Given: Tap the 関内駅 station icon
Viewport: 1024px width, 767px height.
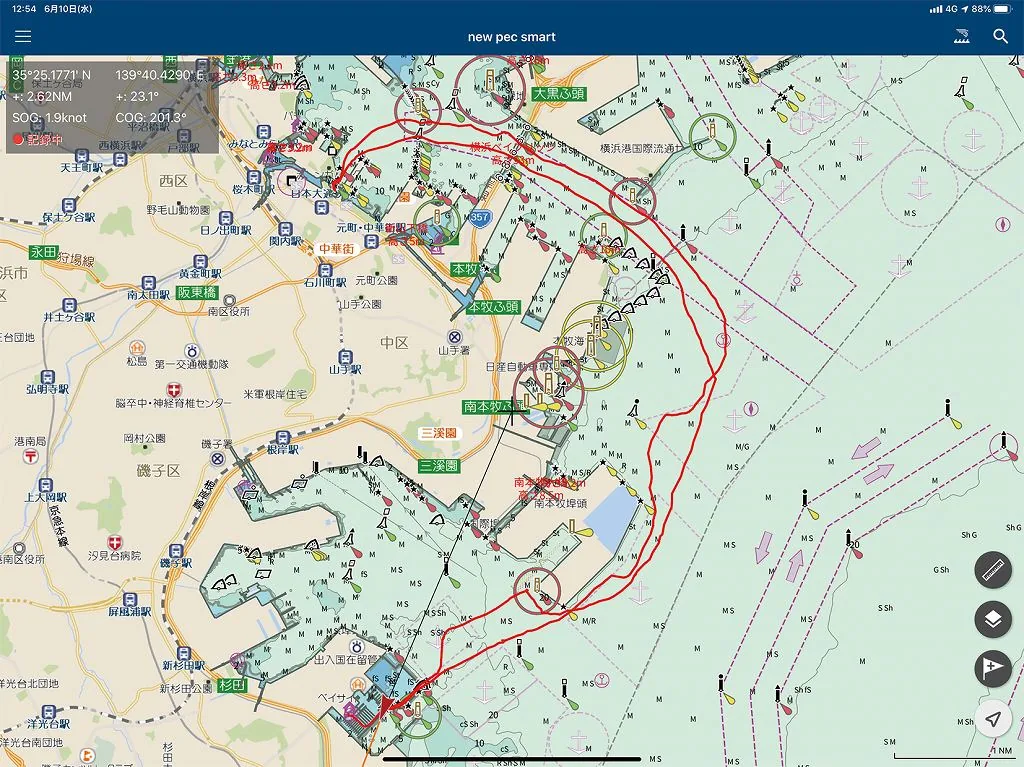Looking at the screenshot, I should click(x=285, y=229).
